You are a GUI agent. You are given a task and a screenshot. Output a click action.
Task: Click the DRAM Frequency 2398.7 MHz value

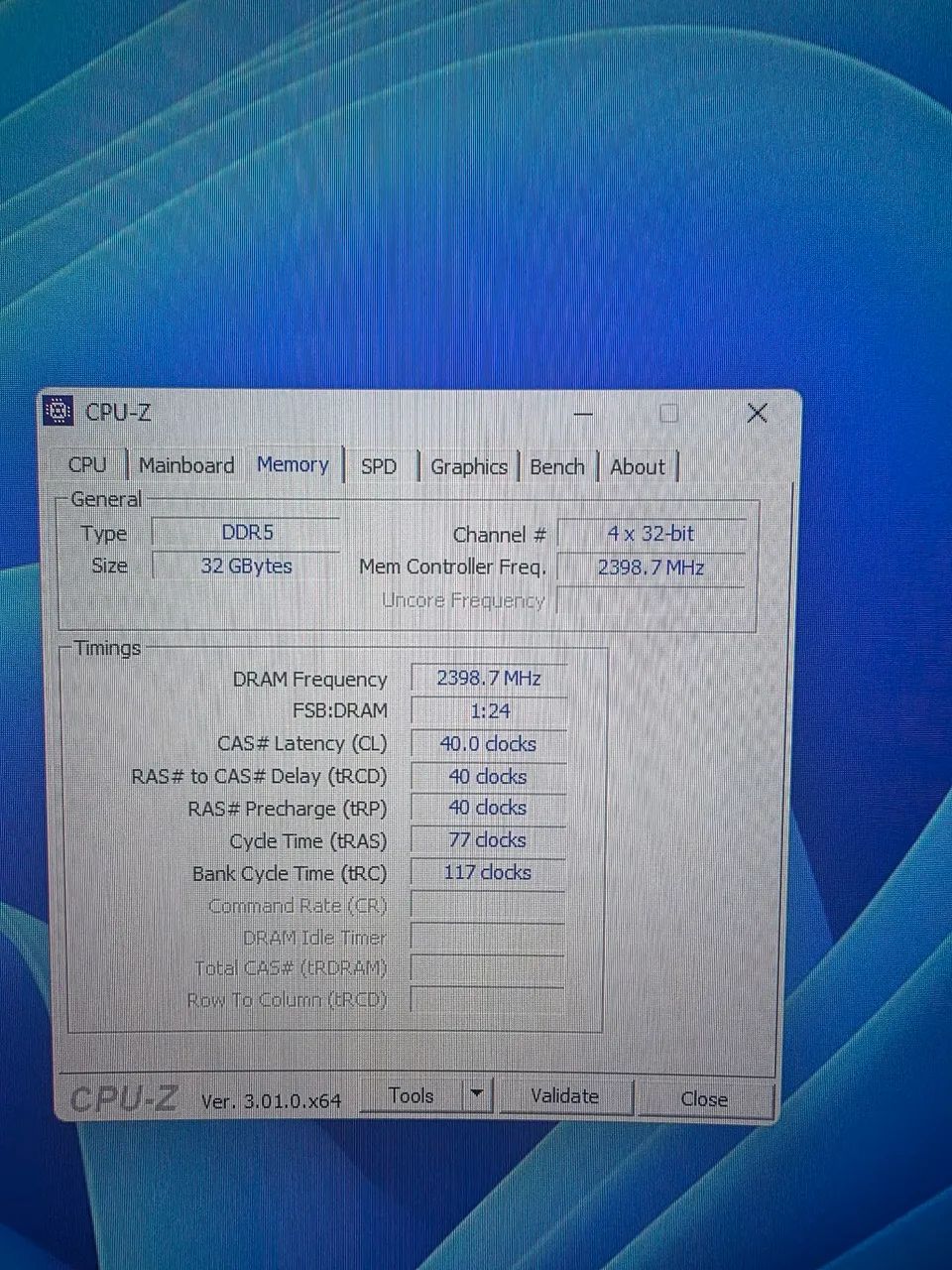pos(489,679)
